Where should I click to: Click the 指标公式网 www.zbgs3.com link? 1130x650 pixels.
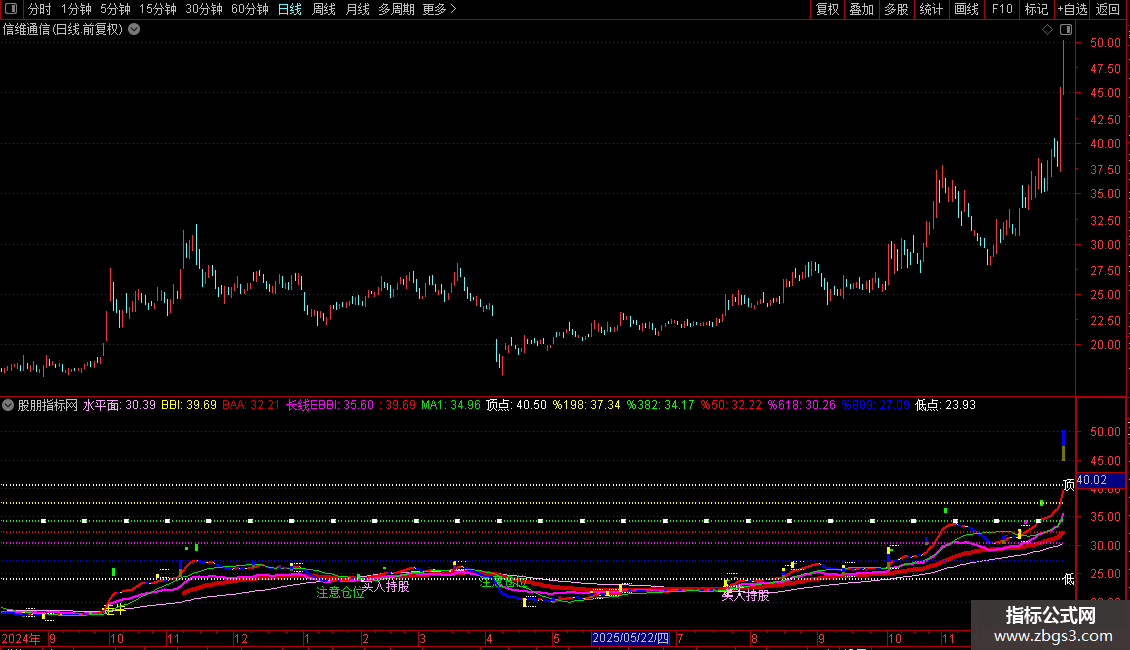tap(1050, 626)
